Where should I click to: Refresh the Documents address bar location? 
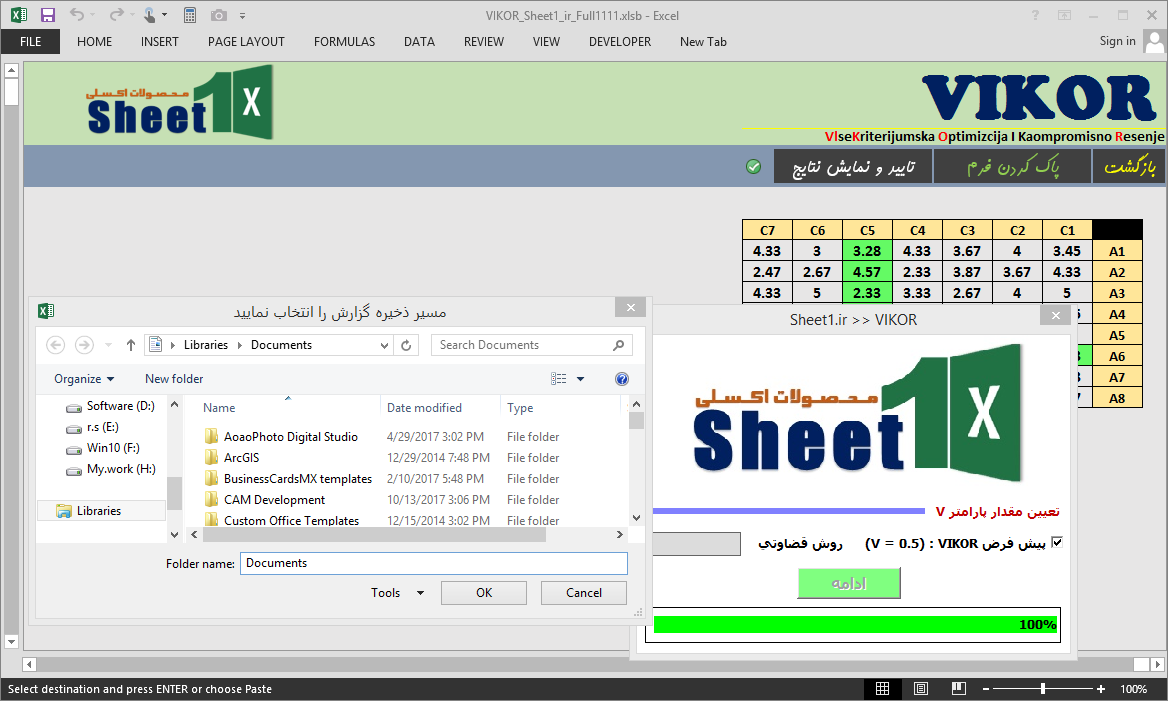click(x=408, y=344)
